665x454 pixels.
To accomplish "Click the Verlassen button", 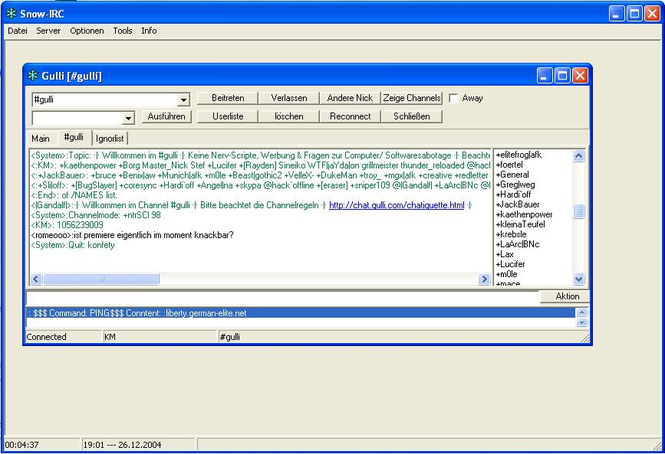I will (x=289, y=98).
